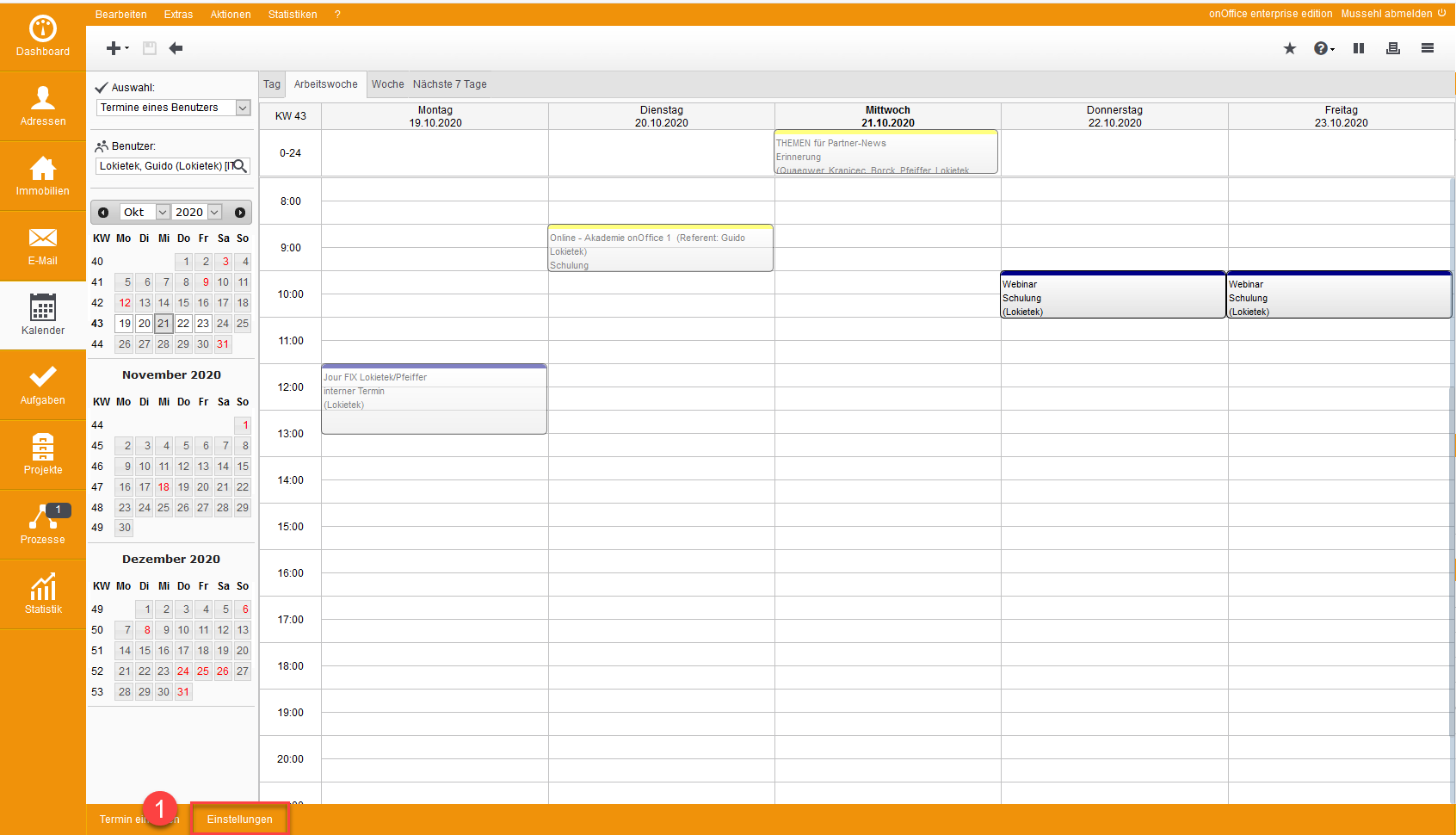Click the print icon in toolbar
The width and height of the screenshot is (1456, 835).
pyautogui.click(x=1392, y=48)
